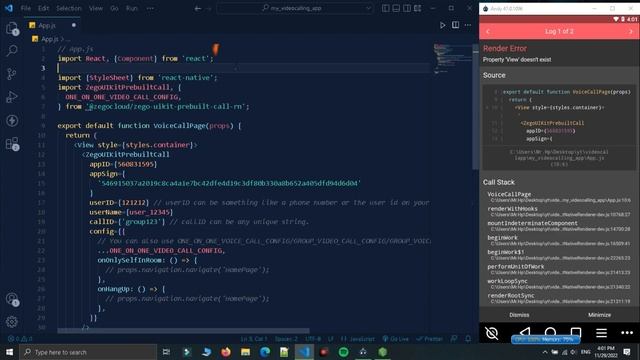640x360 pixels.
Task: Click the Go Live status bar button
Action: [x=396, y=339]
